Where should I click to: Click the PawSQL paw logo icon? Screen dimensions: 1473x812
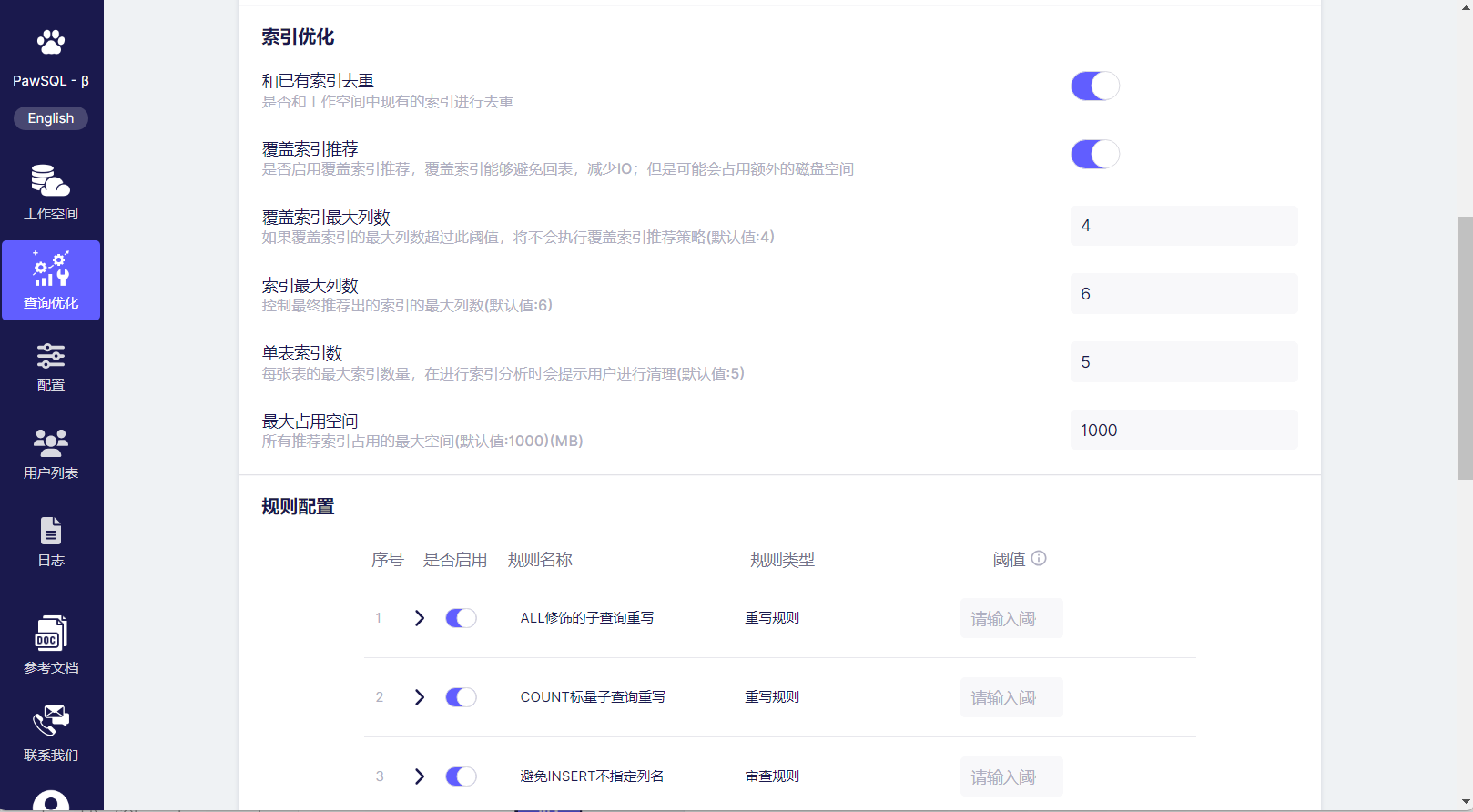coord(51,42)
